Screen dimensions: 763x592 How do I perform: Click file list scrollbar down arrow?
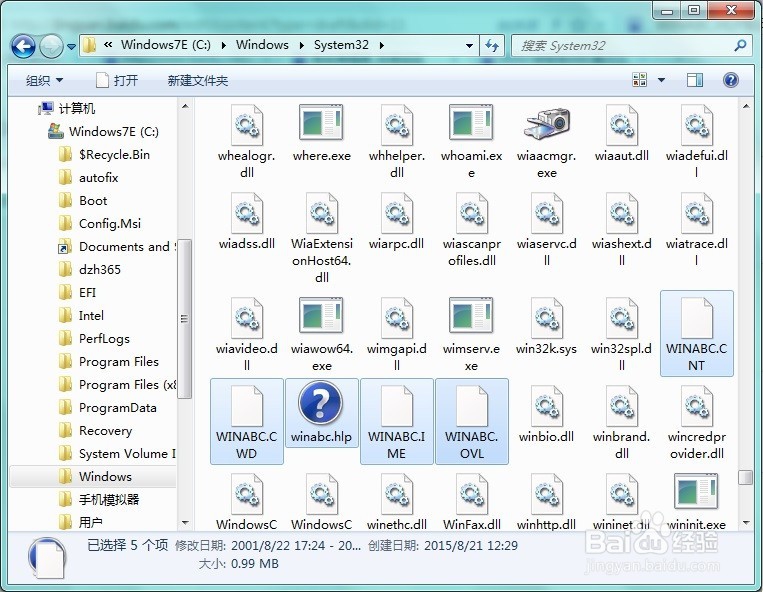click(746, 523)
